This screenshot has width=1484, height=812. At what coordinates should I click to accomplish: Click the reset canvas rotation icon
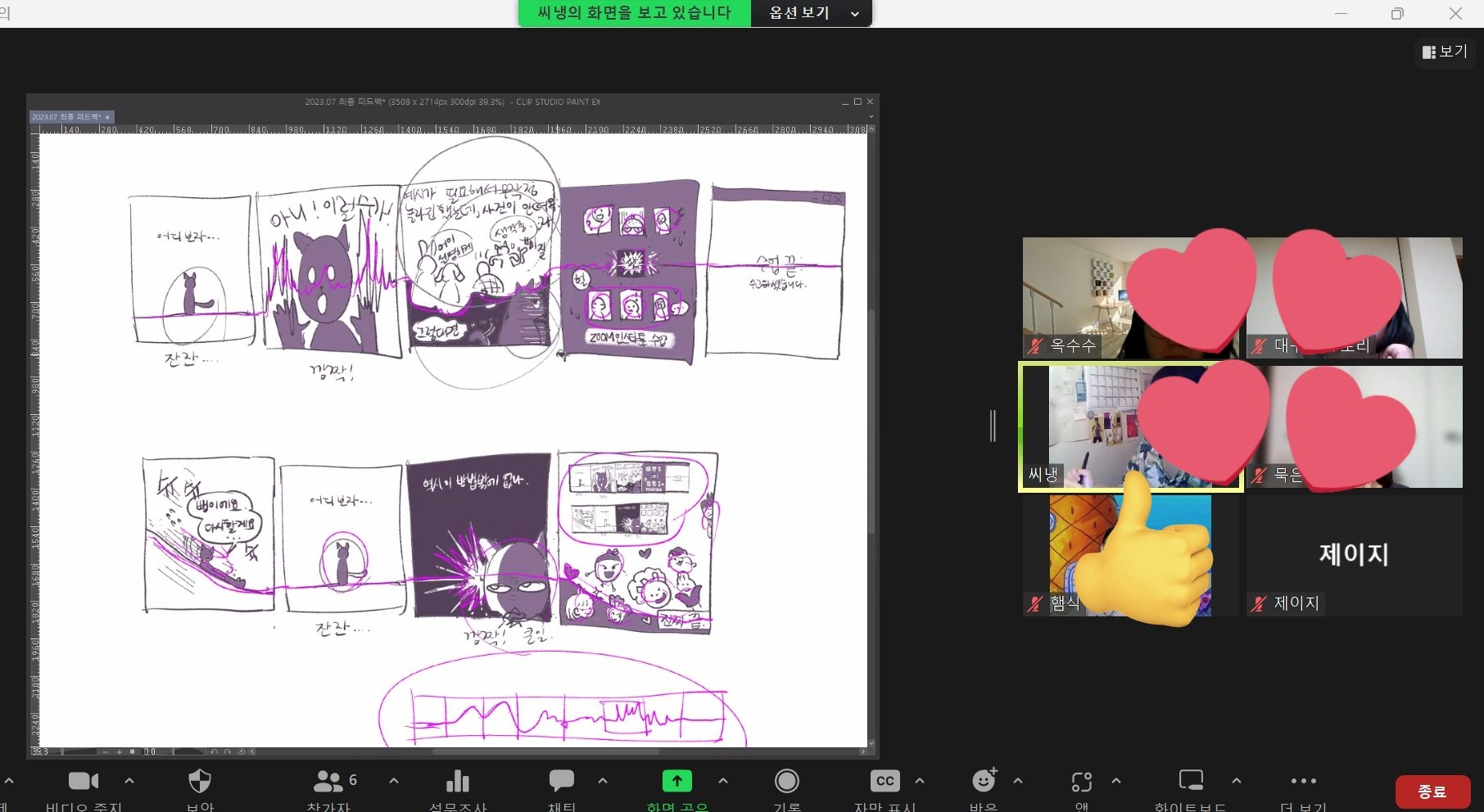[240, 751]
